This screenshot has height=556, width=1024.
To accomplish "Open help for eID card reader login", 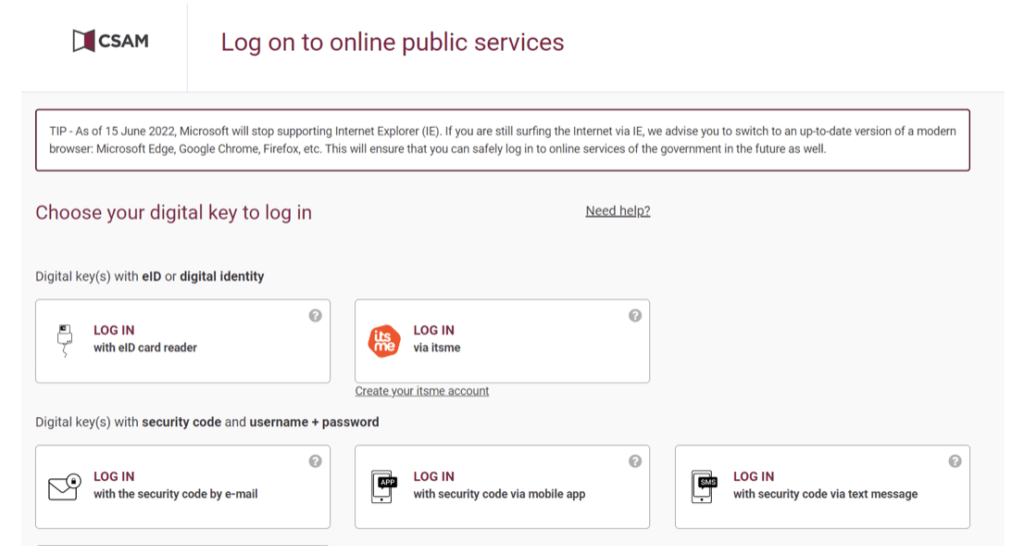I will 315,316.
